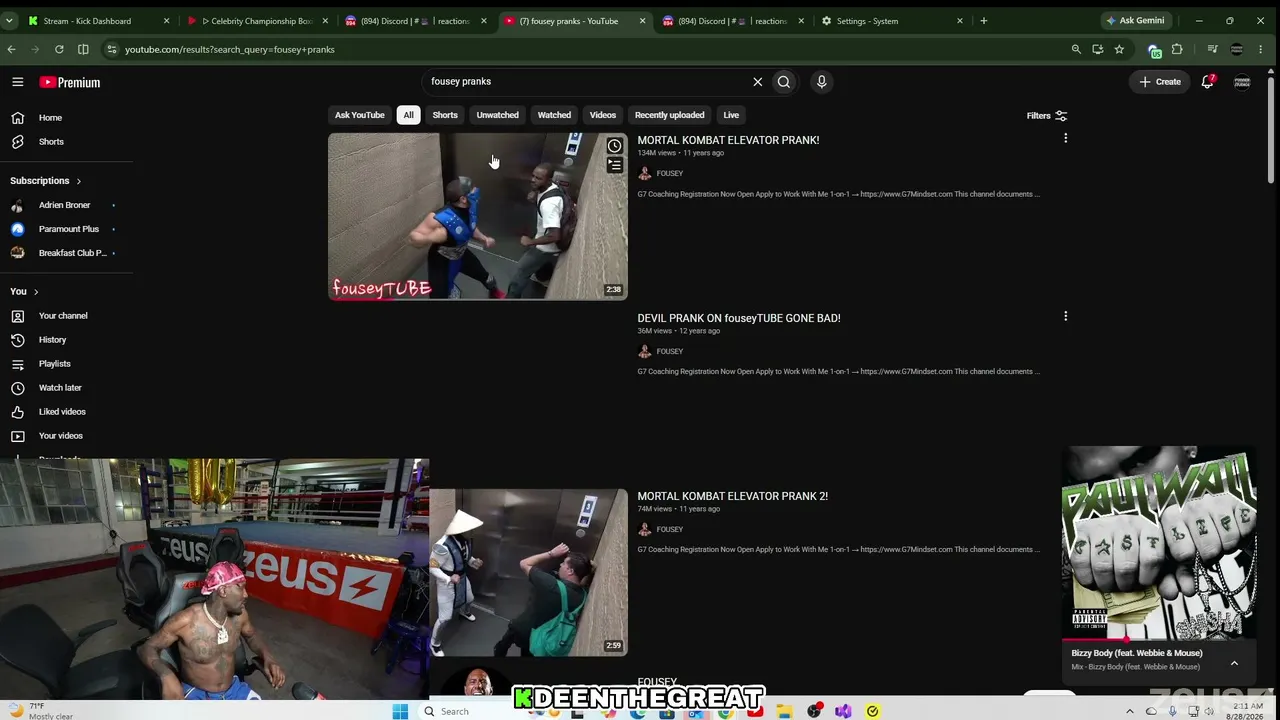1280x720 pixels.
Task: Open the YouTube account avatar menu
Action: (1242, 82)
